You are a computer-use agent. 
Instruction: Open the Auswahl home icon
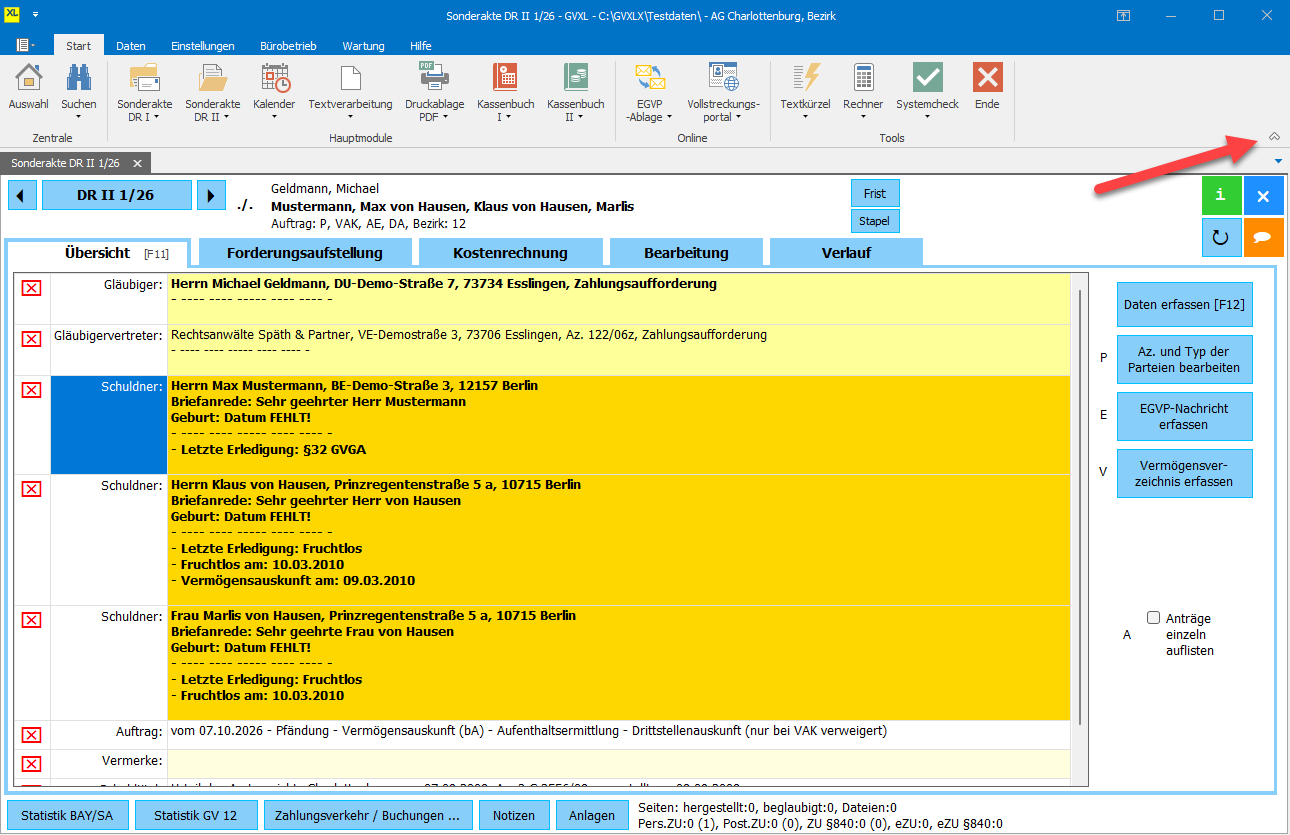coord(28,88)
